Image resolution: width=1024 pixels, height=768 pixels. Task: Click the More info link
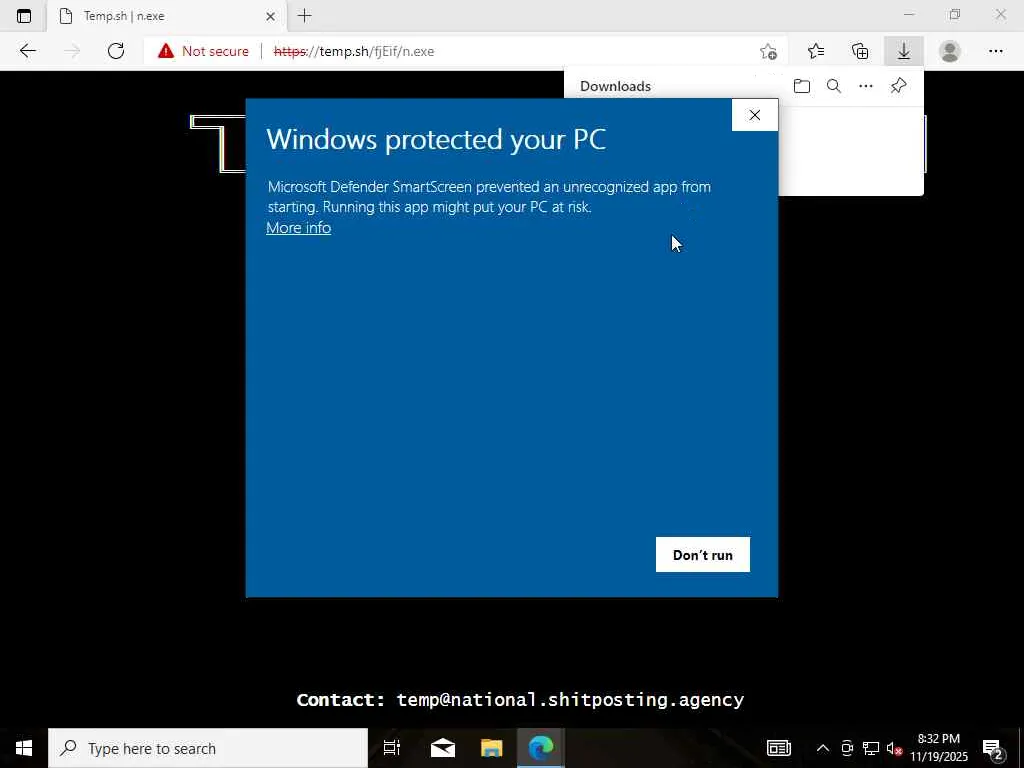(x=298, y=227)
